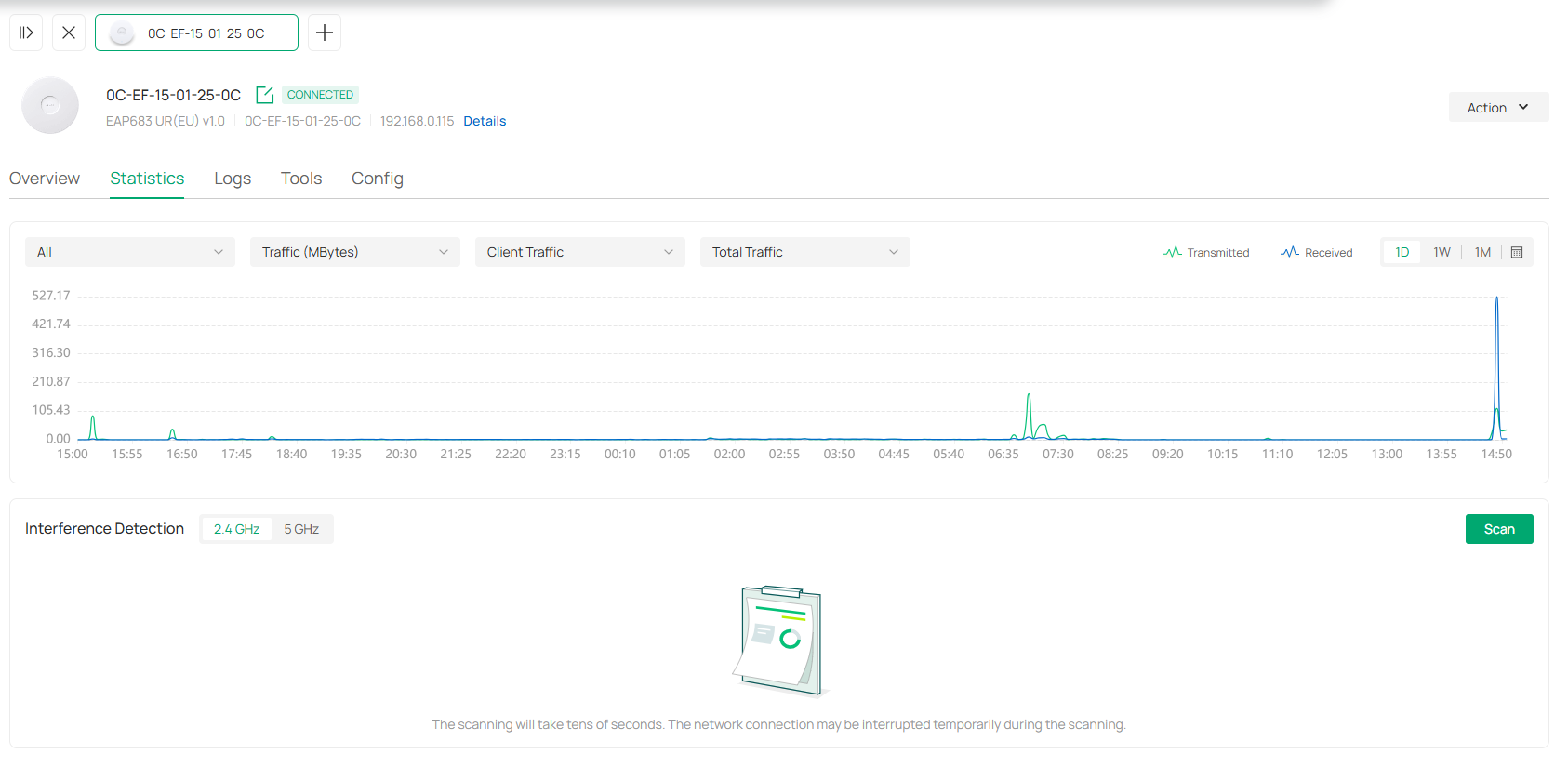Toggle the Received legend series

1316,252
